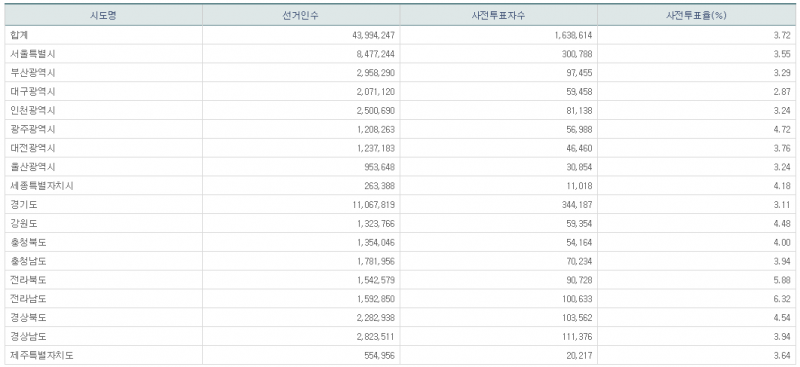Click the 4.72 turnout cell
Image resolution: width=800 pixels, height=367 pixels.
(x=783, y=130)
